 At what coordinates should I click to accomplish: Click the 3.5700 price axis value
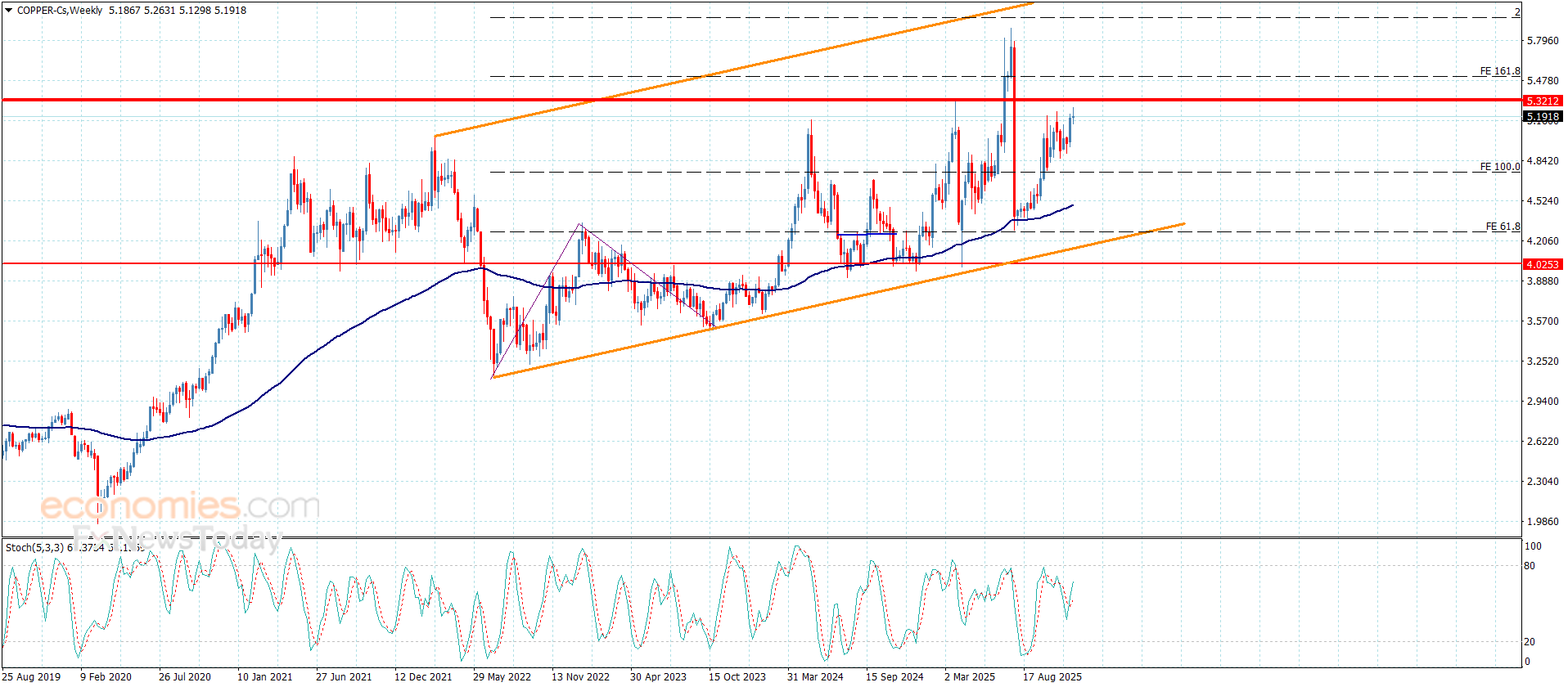(x=1543, y=321)
